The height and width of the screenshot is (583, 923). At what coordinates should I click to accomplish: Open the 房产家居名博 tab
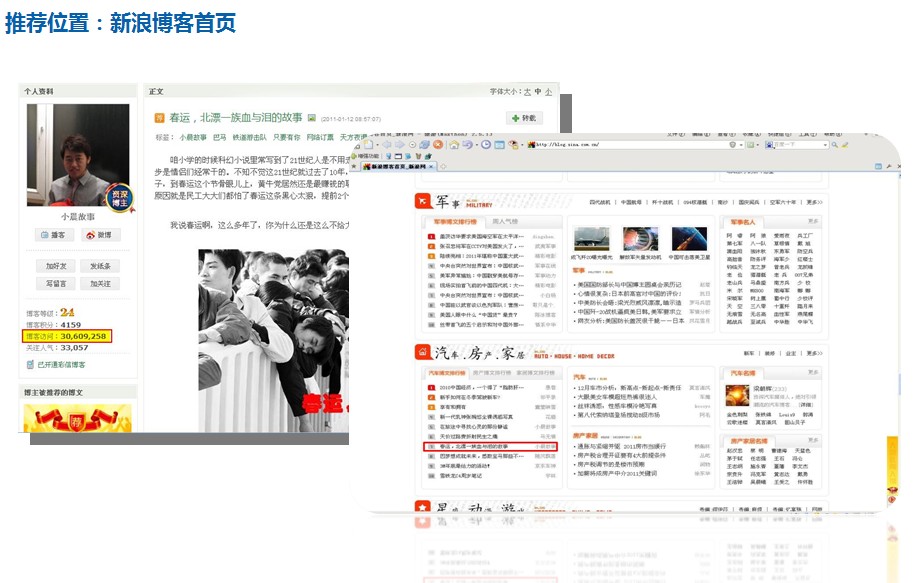pyautogui.click(x=749, y=440)
